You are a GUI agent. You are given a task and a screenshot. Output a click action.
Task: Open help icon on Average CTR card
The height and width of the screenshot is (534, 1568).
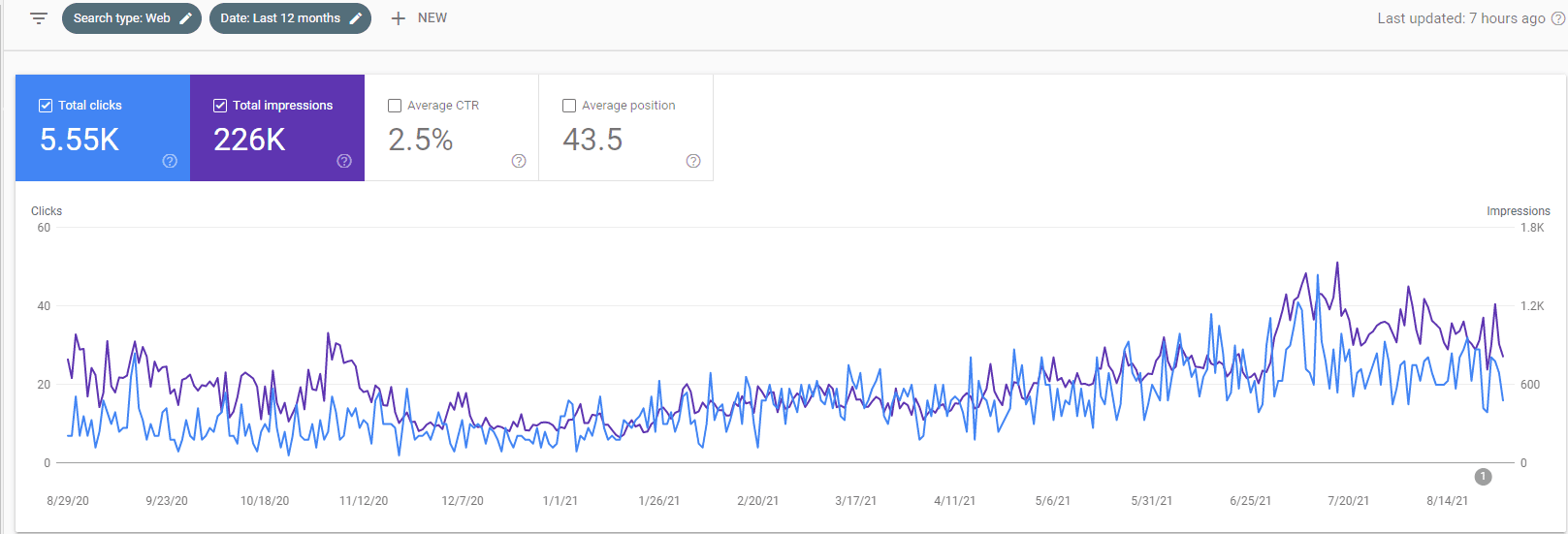519,161
